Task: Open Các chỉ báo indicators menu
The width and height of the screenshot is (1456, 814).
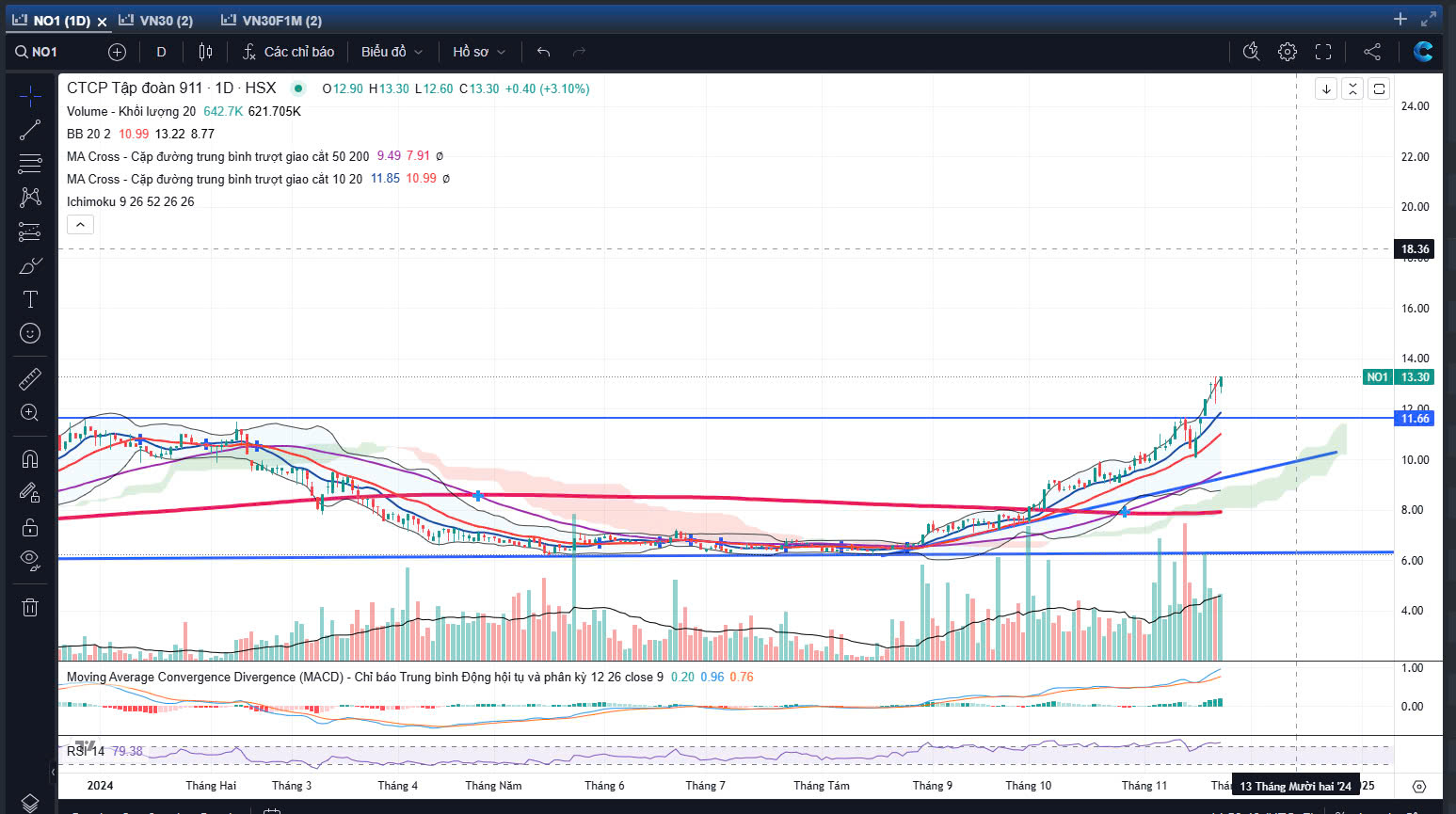Action: pyautogui.click(x=288, y=52)
